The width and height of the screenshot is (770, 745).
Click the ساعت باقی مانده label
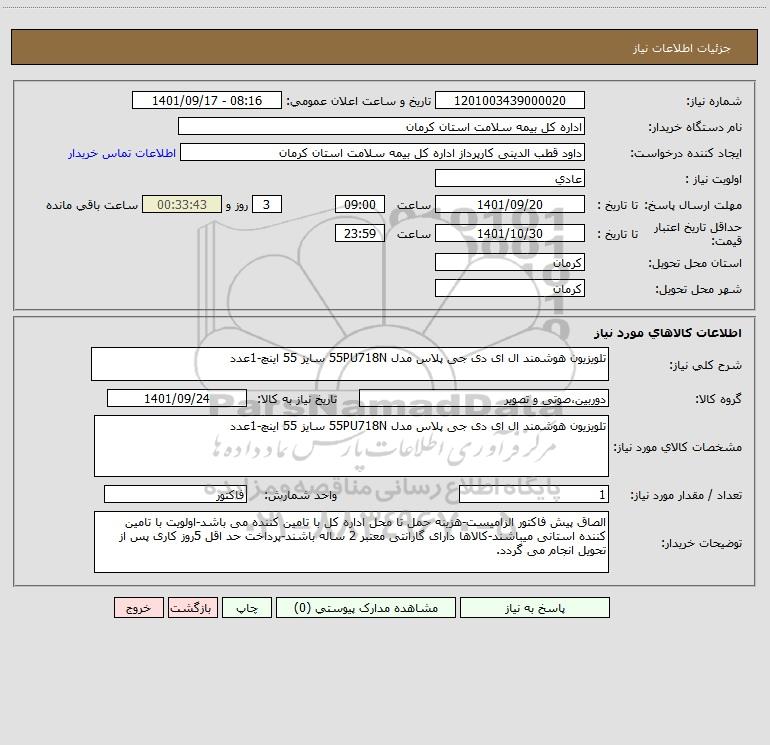(x=92, y=205)
